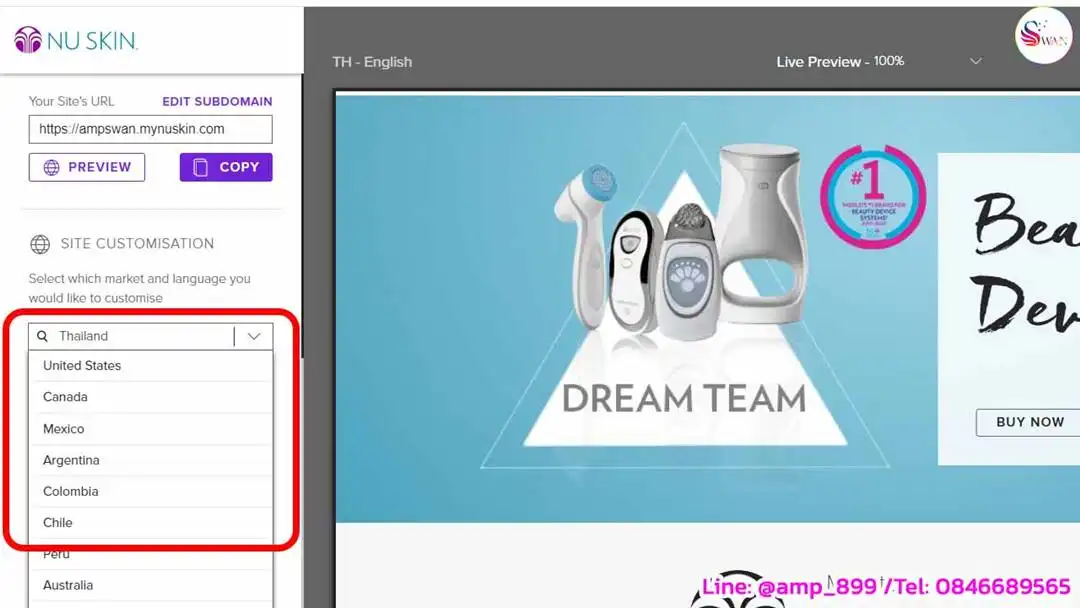Click the Site Customisation globe icon
Viewport: 1080px width, 608px height.
(x=40, y=244)
